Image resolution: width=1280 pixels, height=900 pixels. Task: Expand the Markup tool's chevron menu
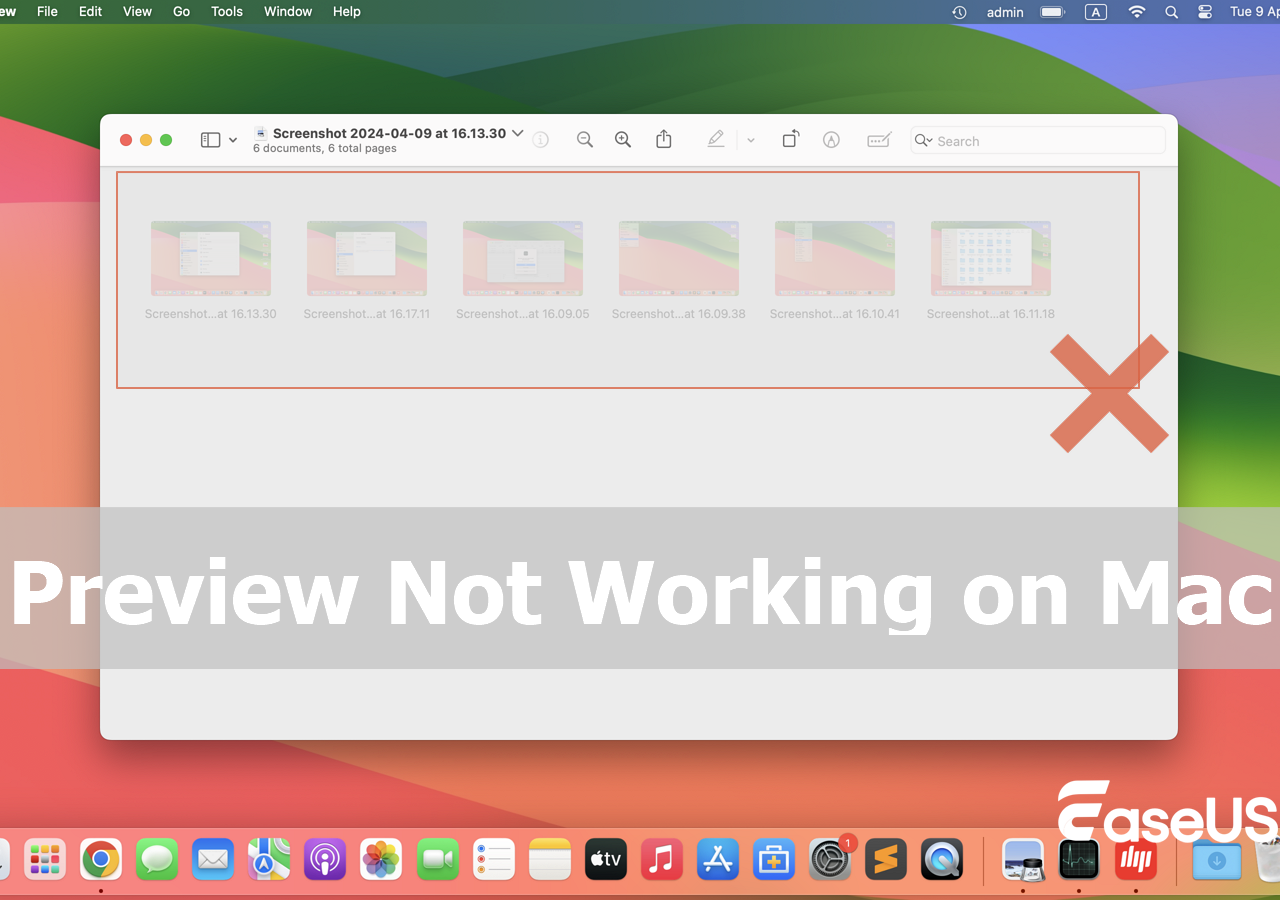[751, 139]
